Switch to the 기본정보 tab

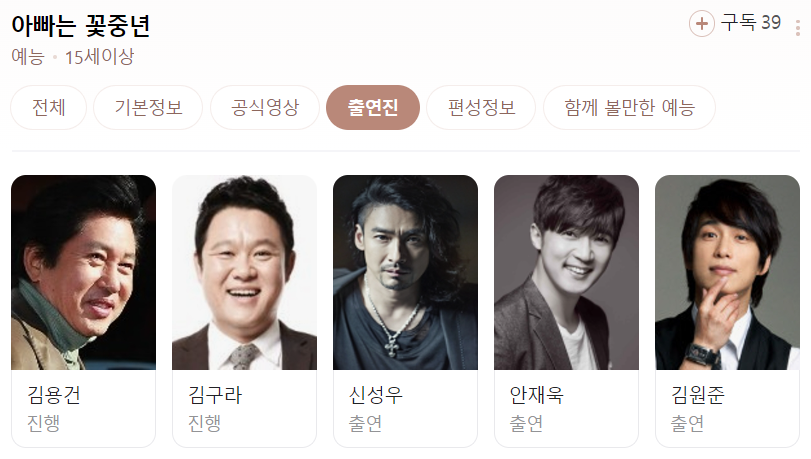pos(148,108)
